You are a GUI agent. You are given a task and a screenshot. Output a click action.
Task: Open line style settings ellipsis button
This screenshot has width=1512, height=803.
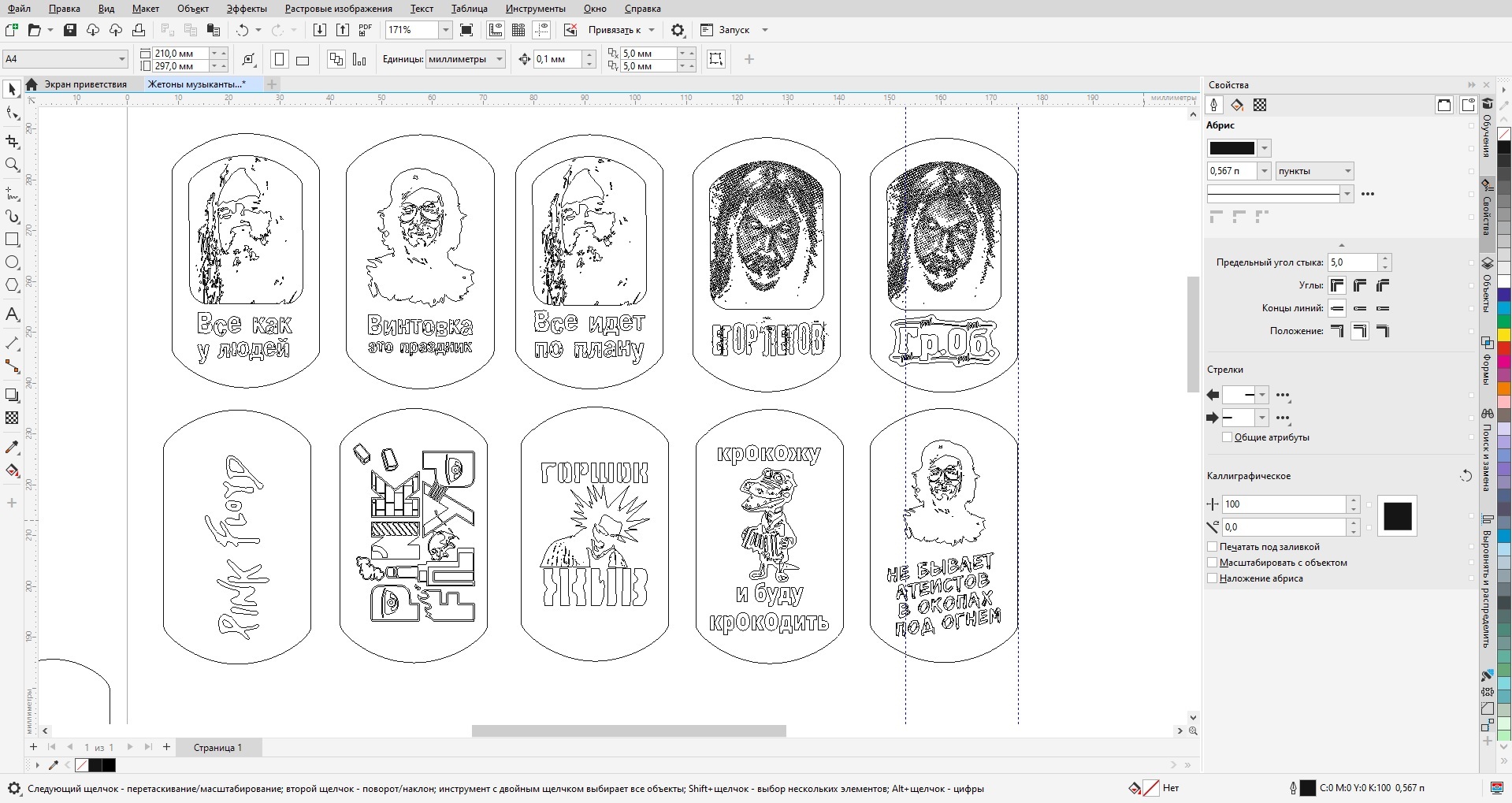(1368, 194)
